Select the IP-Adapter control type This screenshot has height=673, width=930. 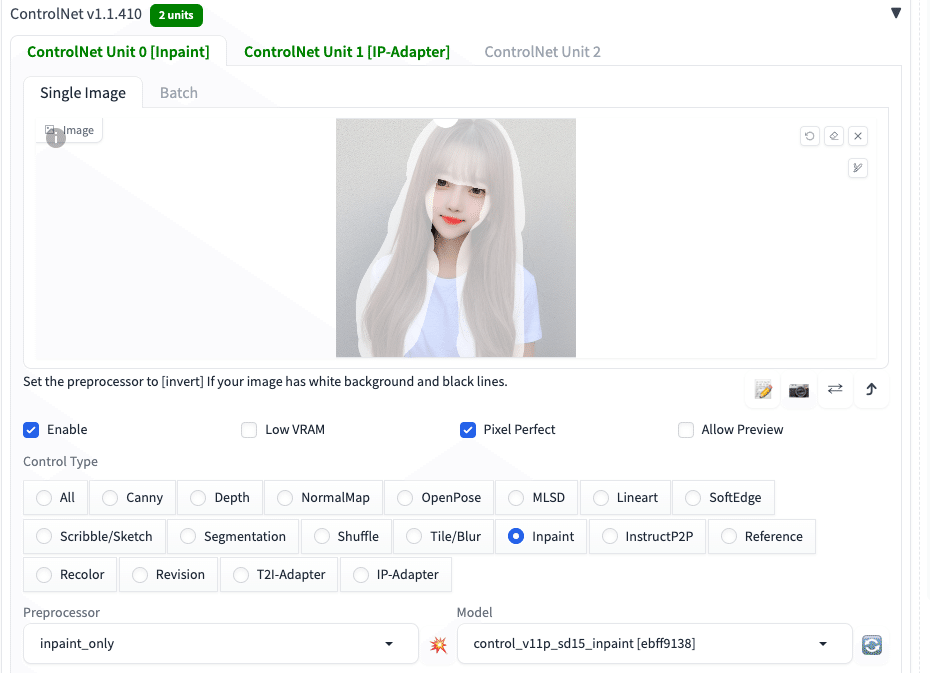tap(396, 575)
